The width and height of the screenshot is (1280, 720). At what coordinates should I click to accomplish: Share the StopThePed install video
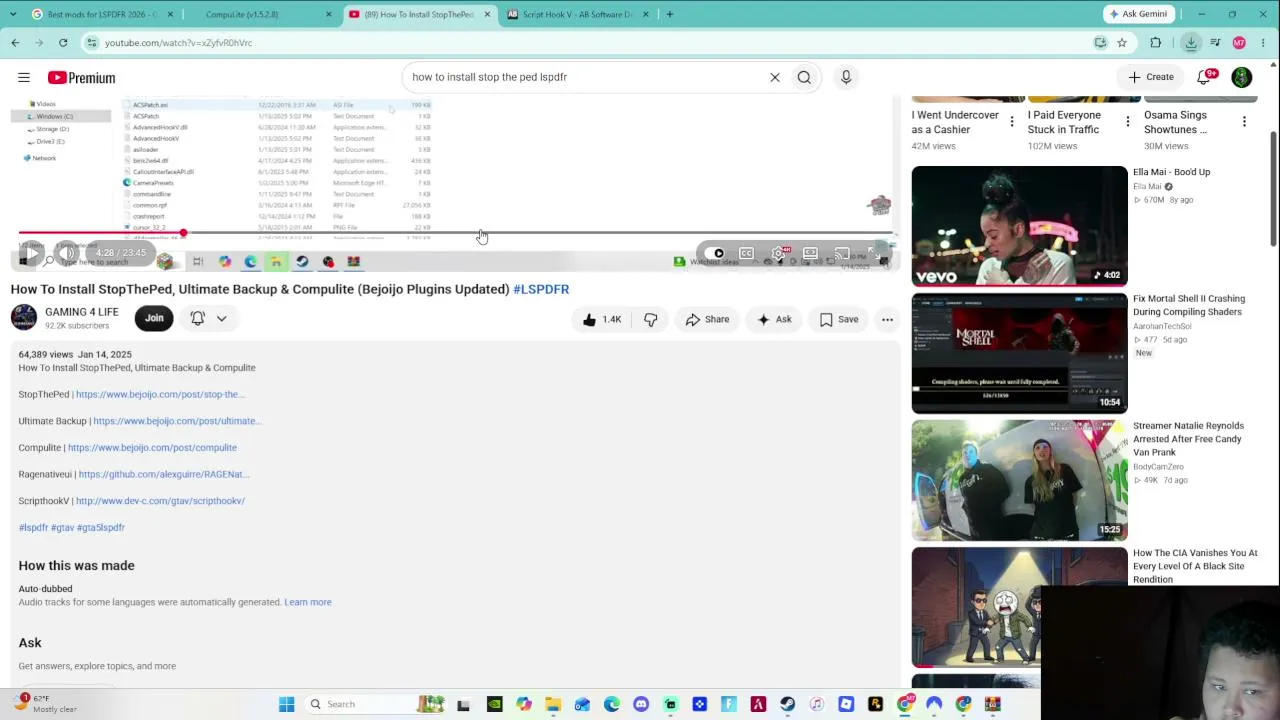[x=708, y=319]
